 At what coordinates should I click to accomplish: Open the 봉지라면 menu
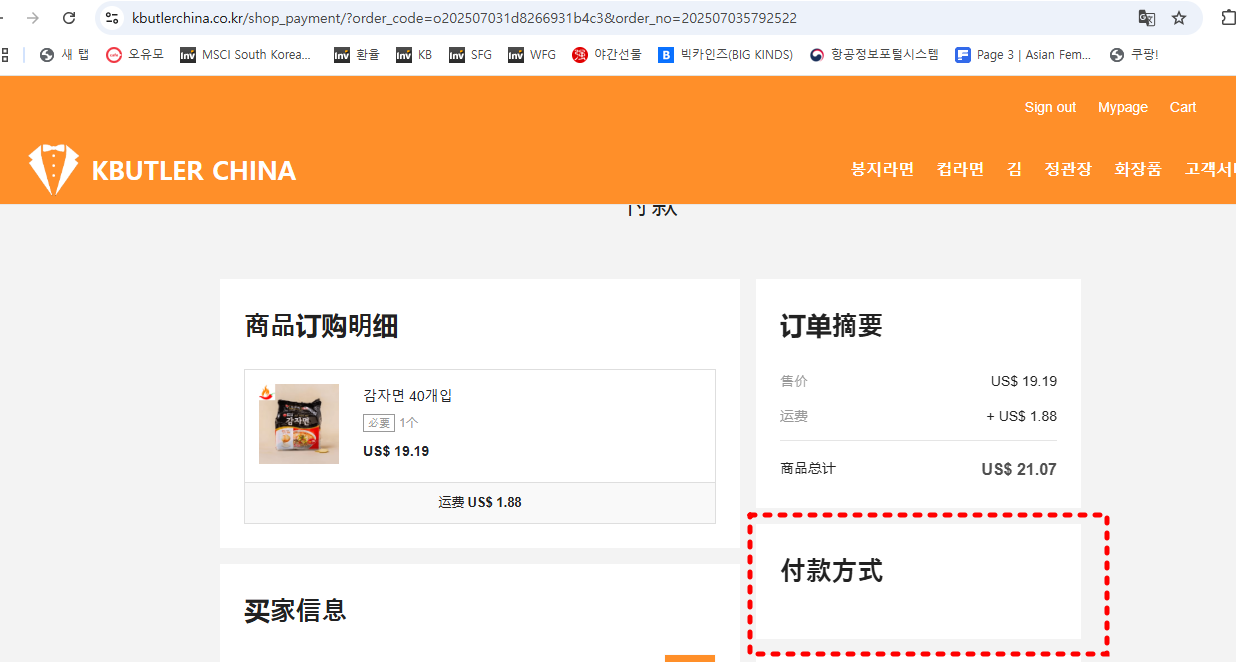click(883, 169)
